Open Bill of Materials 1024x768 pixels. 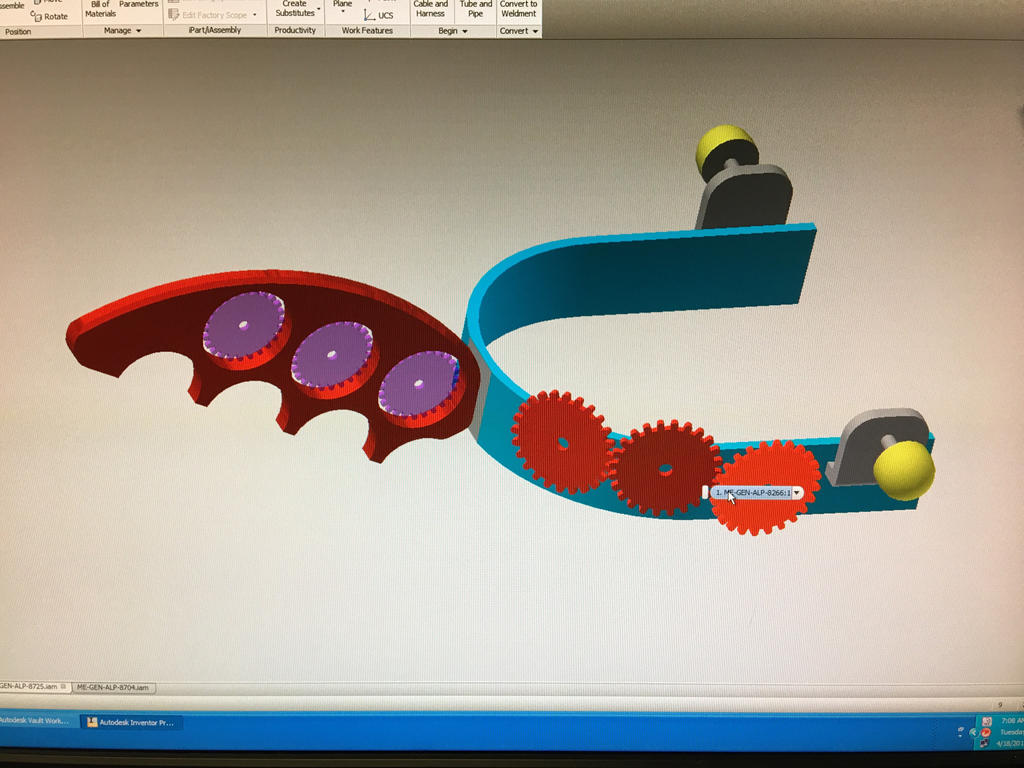tap(101, 8)
